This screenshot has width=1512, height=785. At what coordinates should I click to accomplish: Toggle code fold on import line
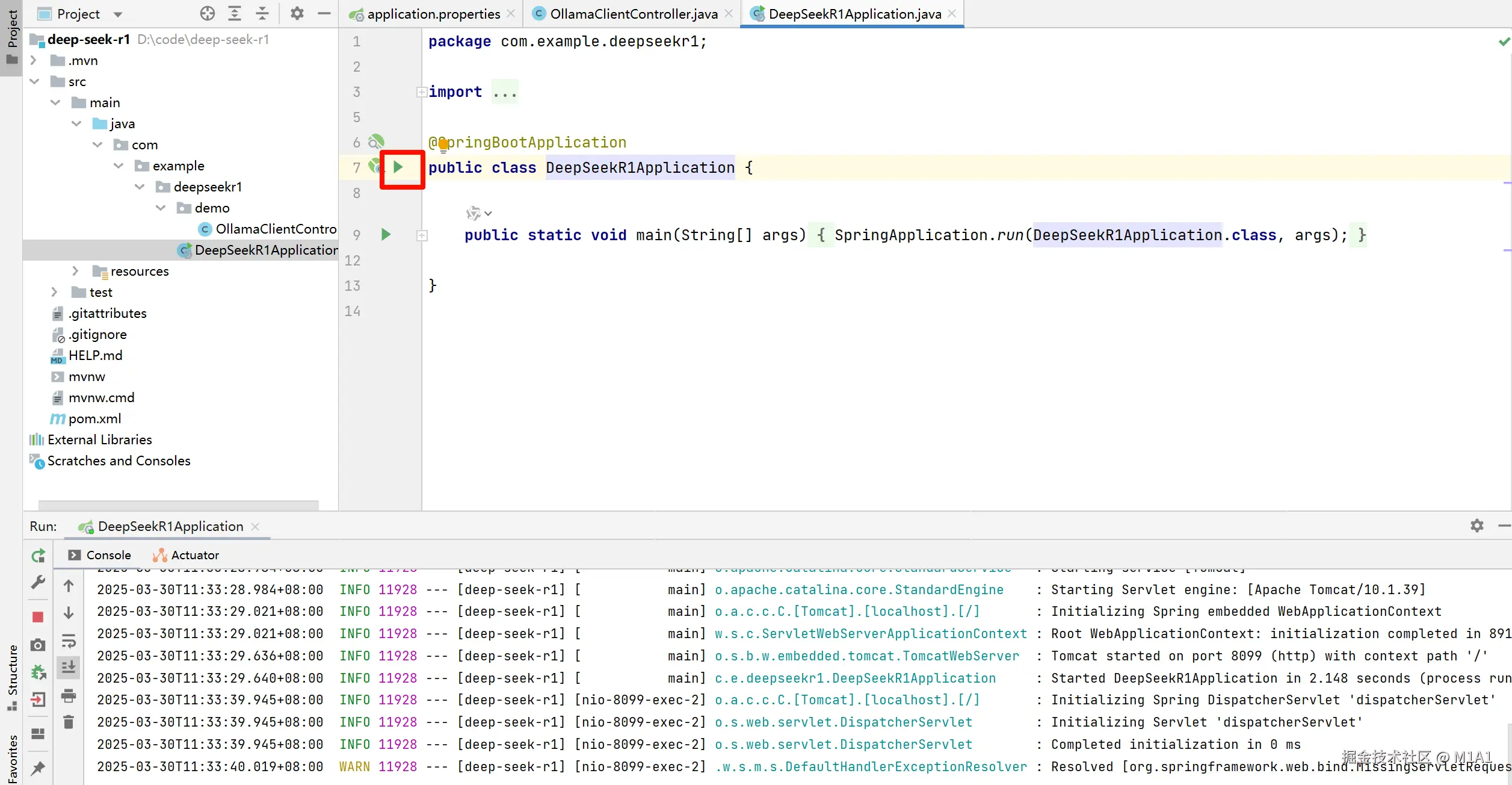(x=422, y=92)
